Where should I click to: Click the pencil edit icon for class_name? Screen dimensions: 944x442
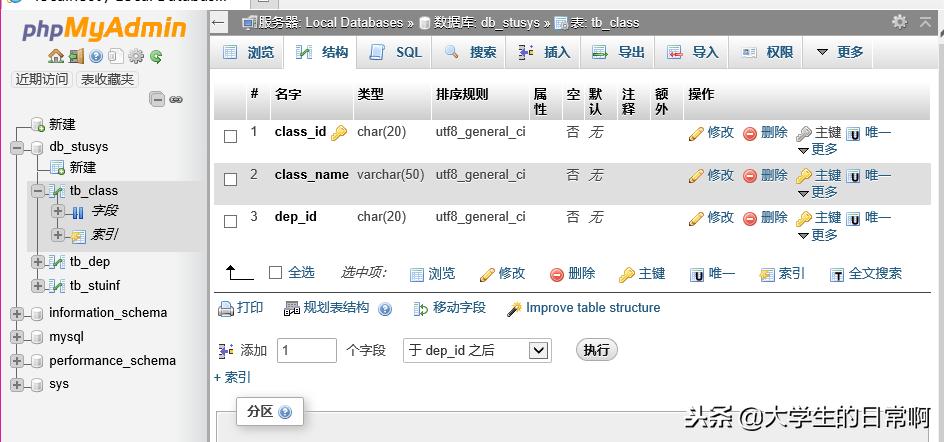[x=696, y=176]
